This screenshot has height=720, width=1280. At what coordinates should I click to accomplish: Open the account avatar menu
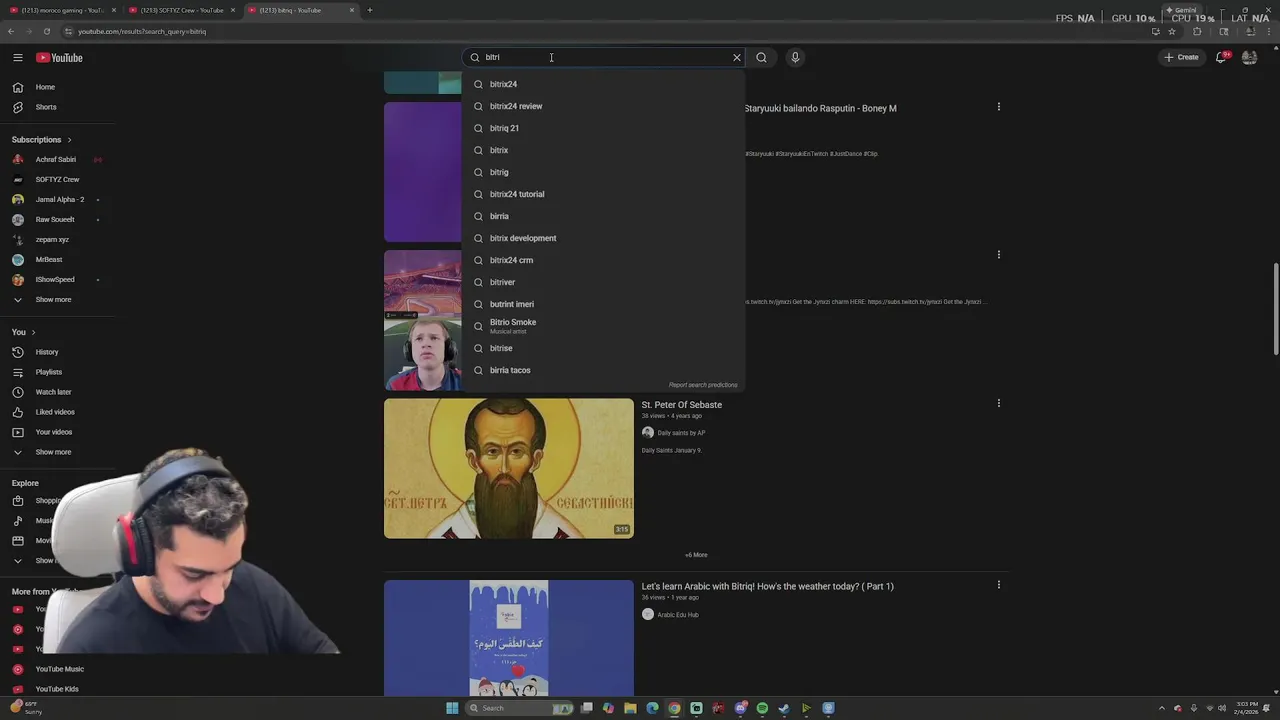1249,57
